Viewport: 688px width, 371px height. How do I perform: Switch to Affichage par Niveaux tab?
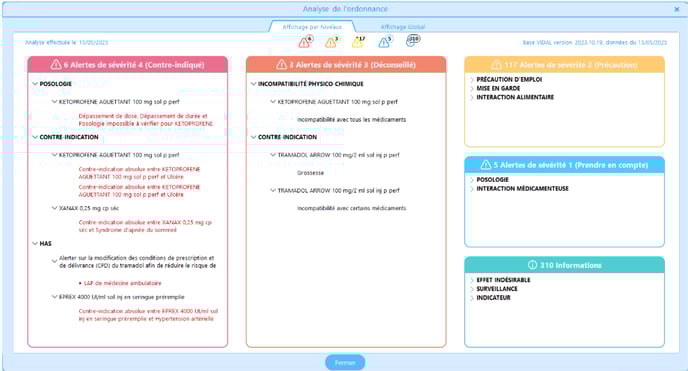[x=312, y=27]
